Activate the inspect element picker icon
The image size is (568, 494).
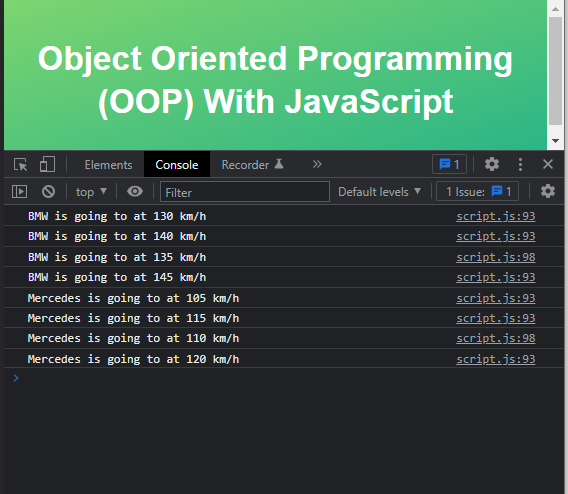click(x=21, y=164)
